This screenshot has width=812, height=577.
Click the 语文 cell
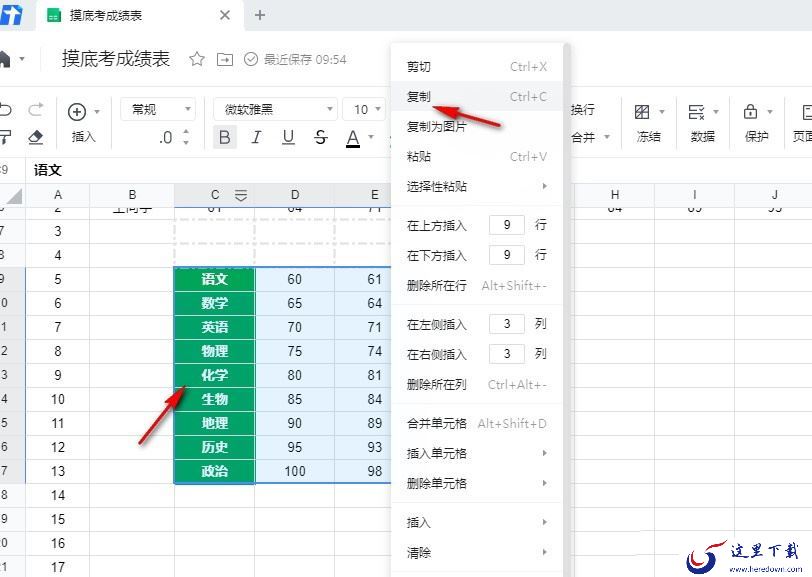tap(214, 279)
